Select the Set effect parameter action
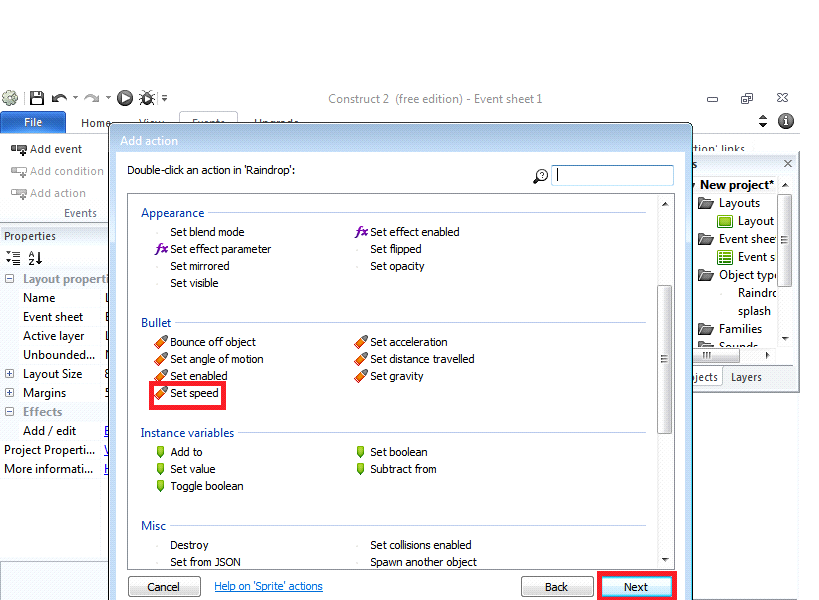The image size is (819, 600). [213, 249]
